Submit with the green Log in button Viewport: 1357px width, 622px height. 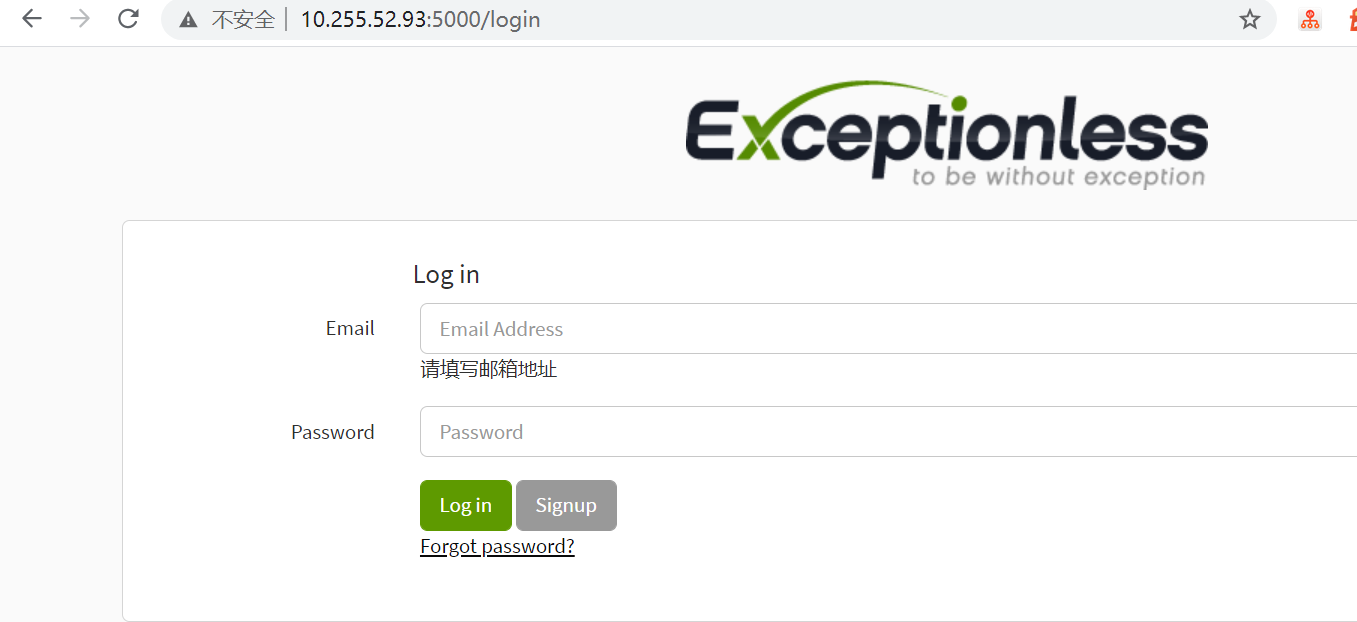pyautogui.click(x=466, y=505)
